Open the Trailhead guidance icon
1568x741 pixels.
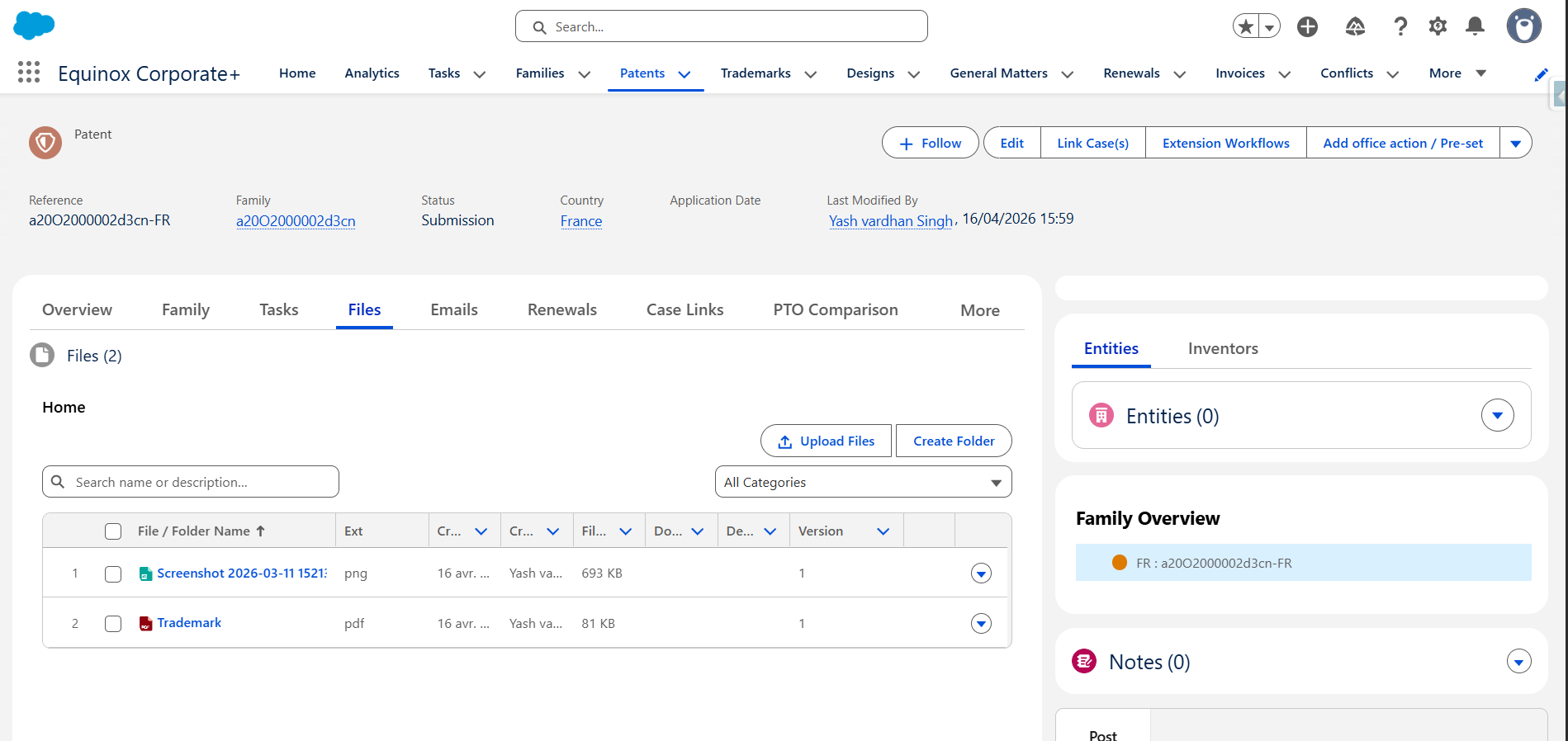click(1355, 26)
